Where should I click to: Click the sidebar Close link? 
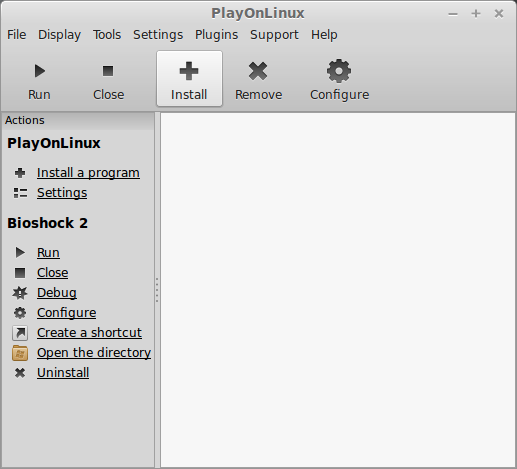click(x=53, y=273)
